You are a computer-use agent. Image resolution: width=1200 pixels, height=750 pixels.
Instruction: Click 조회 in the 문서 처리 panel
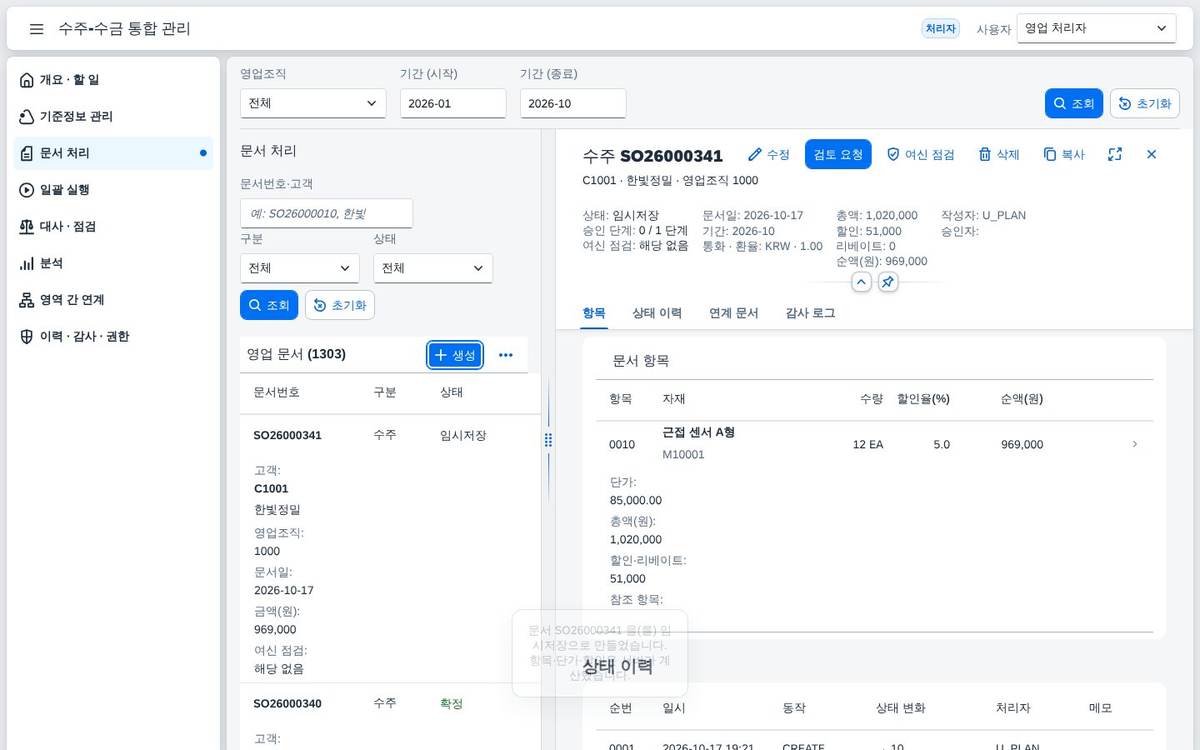[269, 305]
